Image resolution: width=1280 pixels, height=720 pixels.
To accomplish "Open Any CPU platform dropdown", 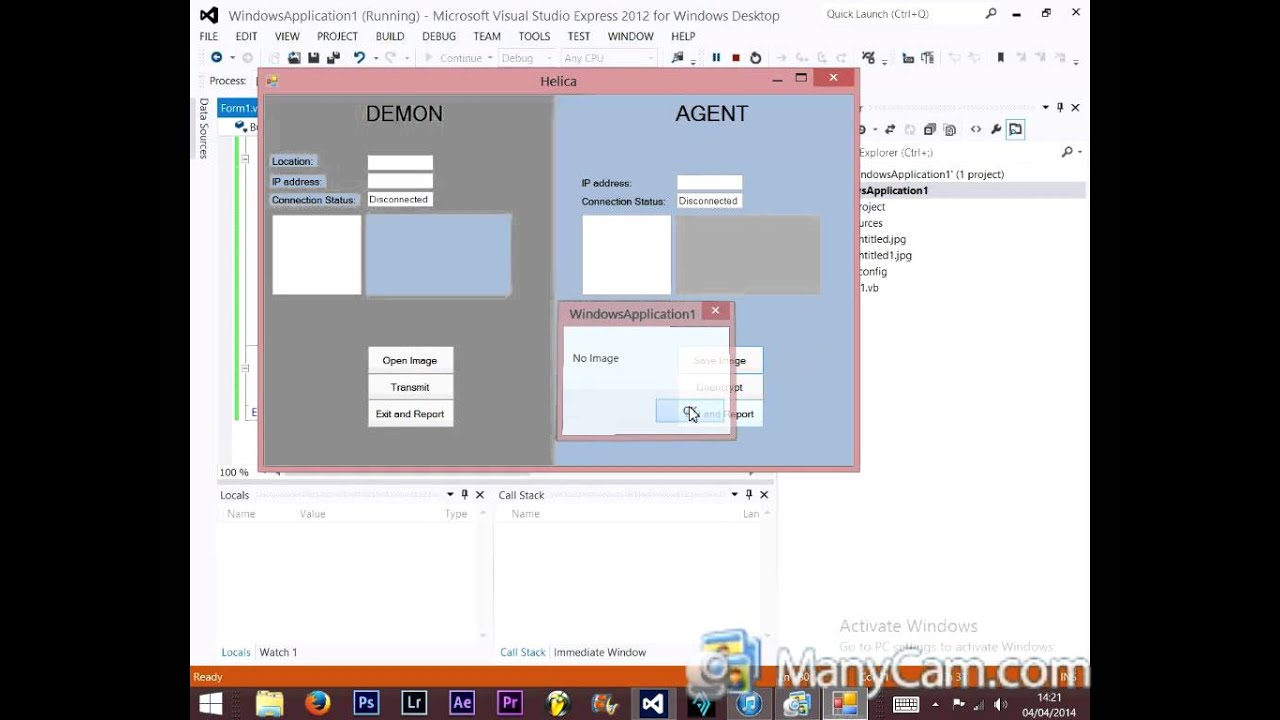I will pos(609,58).
